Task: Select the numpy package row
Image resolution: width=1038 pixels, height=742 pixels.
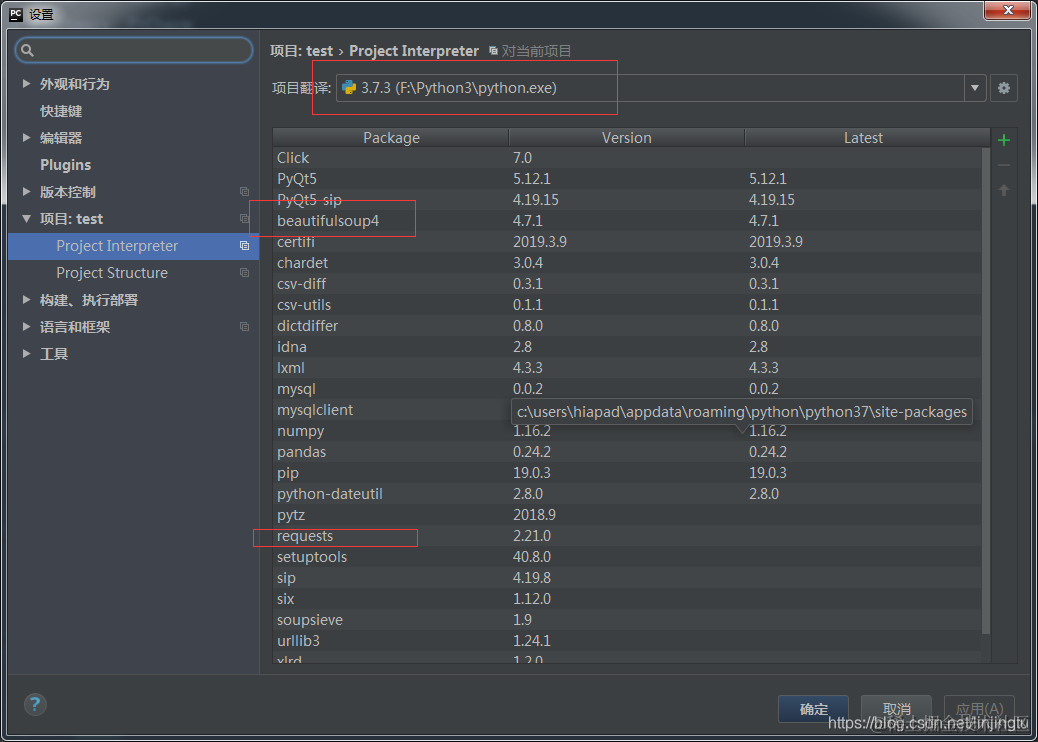Action: [x=627, y=431]
